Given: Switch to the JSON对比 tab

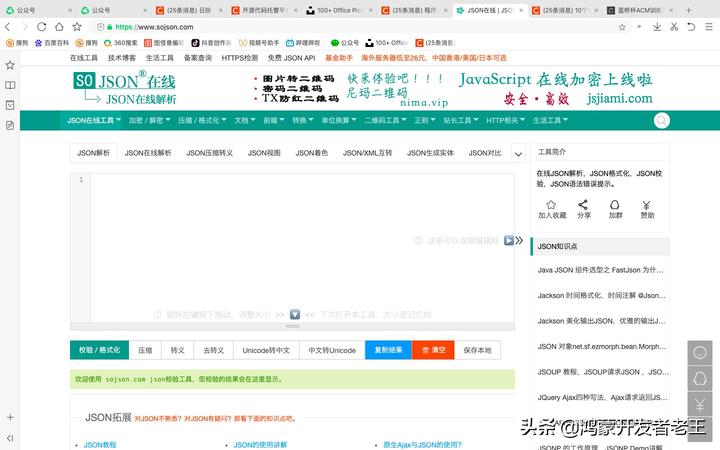Looking at the screenshot, I should coord(485,153).
